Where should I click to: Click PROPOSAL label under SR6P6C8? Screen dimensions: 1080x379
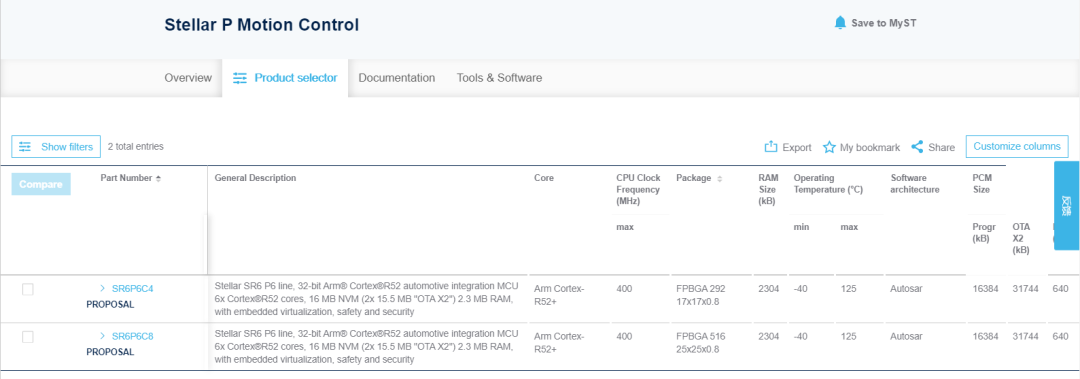tap(110, 351)
